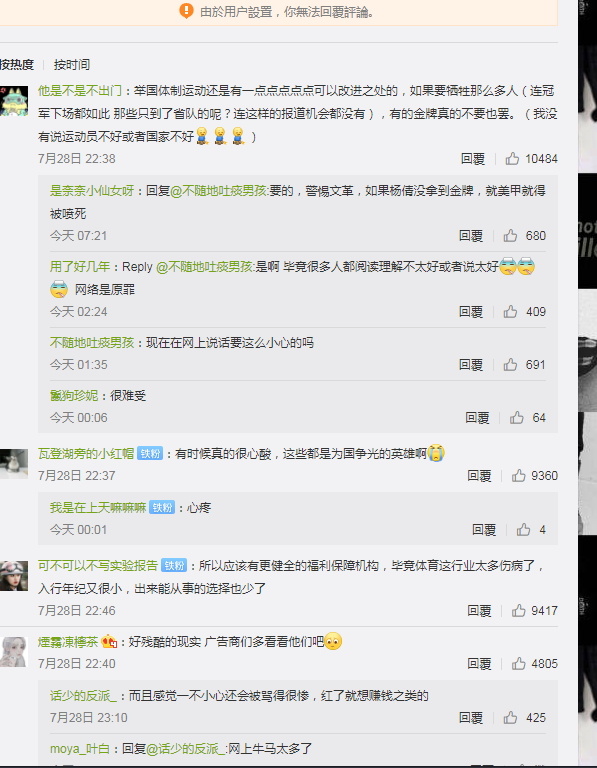Image resolution: width=597 pixels, height=768 pixels.
Task: Click thumbs-up beside 4805 likes
Action: click(x=519, y=663)
